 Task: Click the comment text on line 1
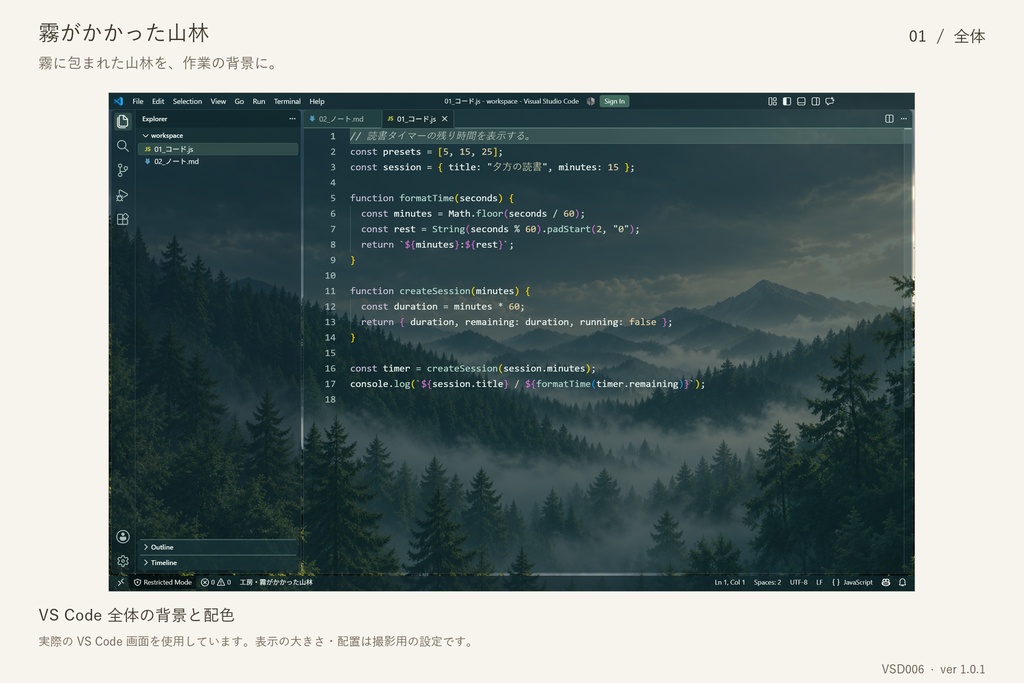tap(441, 136)
